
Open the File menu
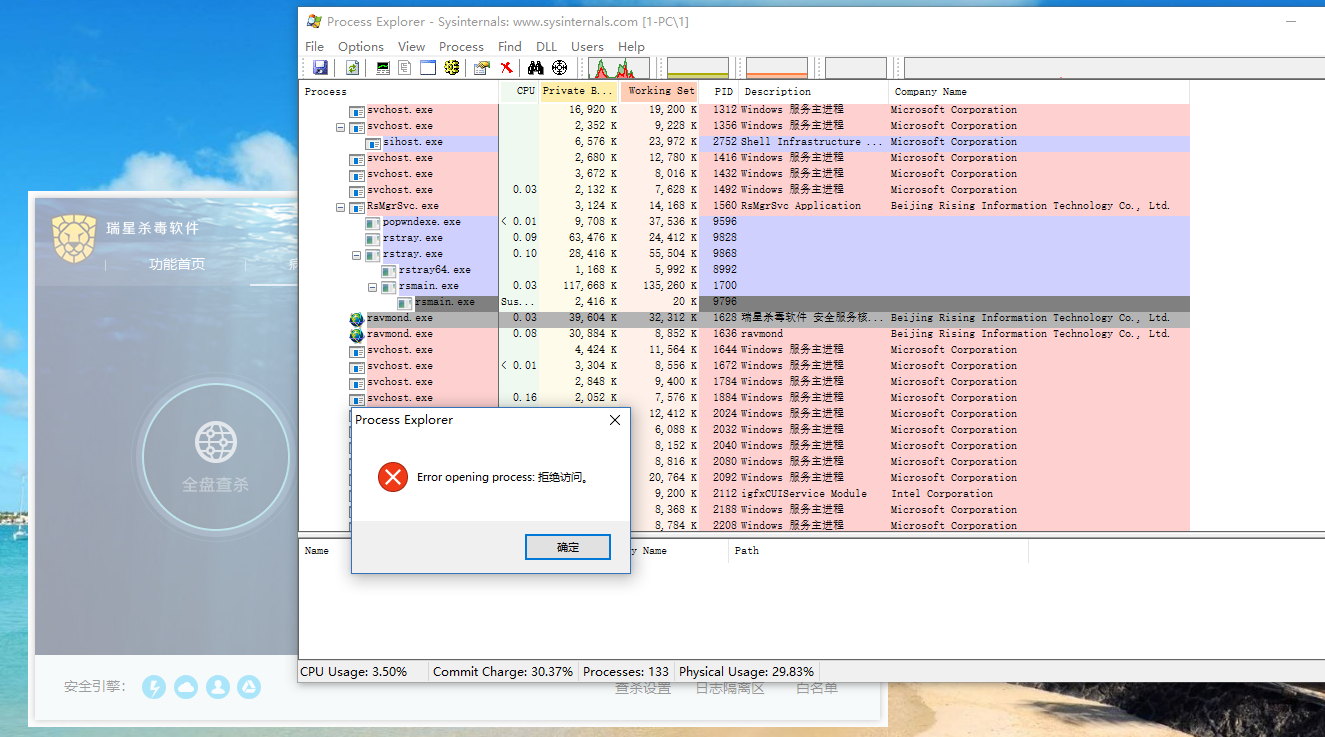314,47
